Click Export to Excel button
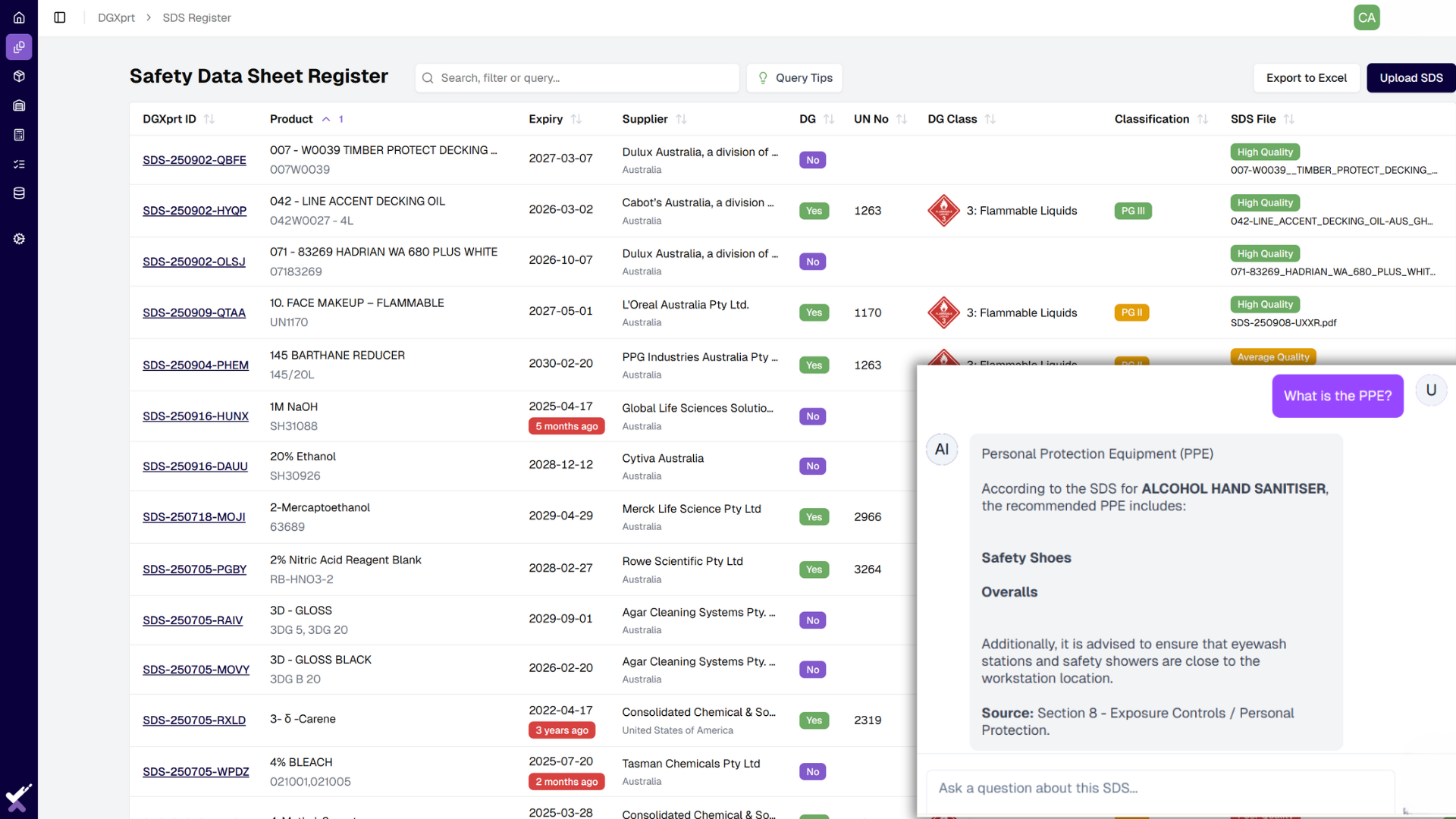1456x819 pixels. [1306, 78]
